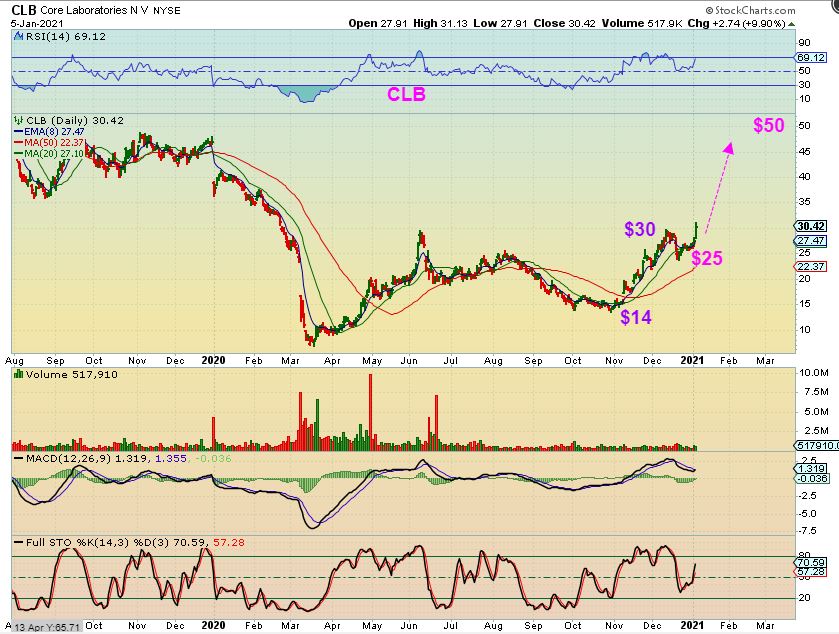839x634 pixels.
Task: Click the Jun label on price chart date axis
Action: [x=409, y=361]
